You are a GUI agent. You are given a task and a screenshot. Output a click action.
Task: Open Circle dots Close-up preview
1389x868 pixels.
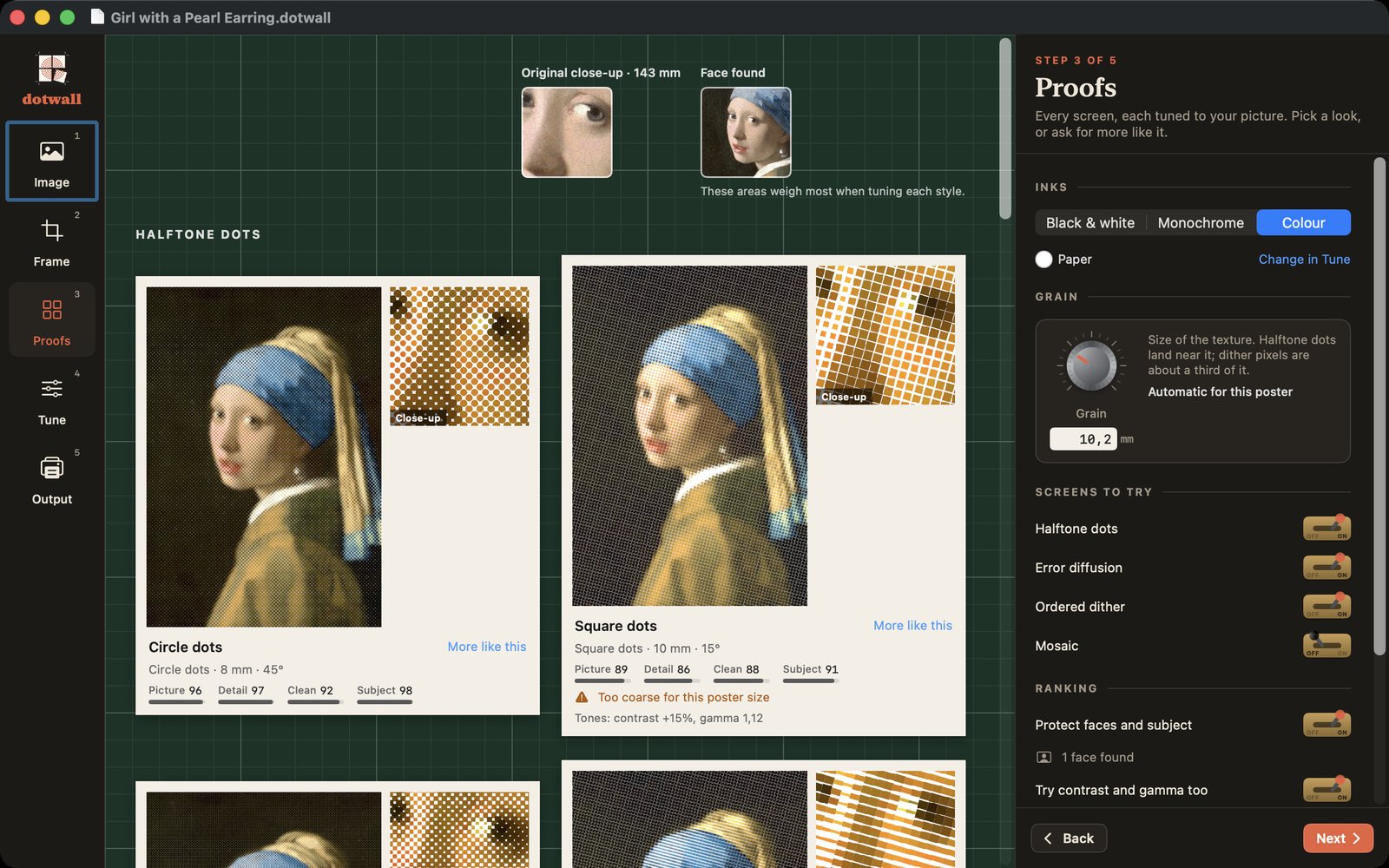coord(459,357)
